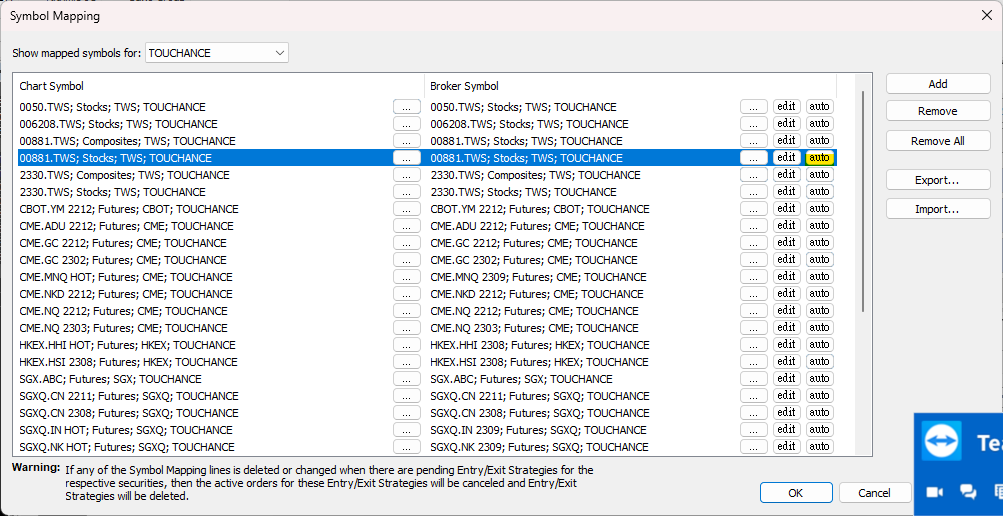Viewport: 1003px width, 516px height.
Task: Select chart symbol SGXQ.IN HOT row
Action: [x=126, y=430]
